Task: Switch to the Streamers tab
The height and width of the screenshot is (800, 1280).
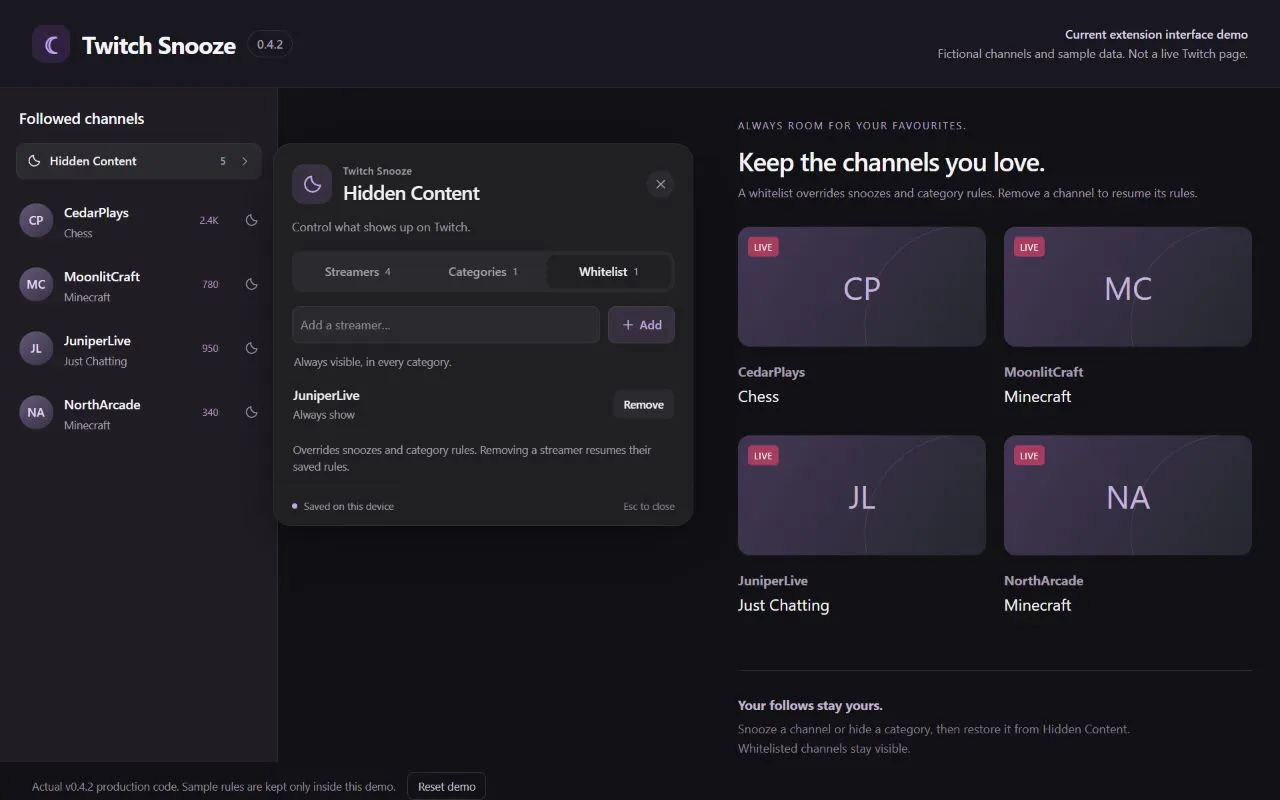Action: (x=357, y=272)
